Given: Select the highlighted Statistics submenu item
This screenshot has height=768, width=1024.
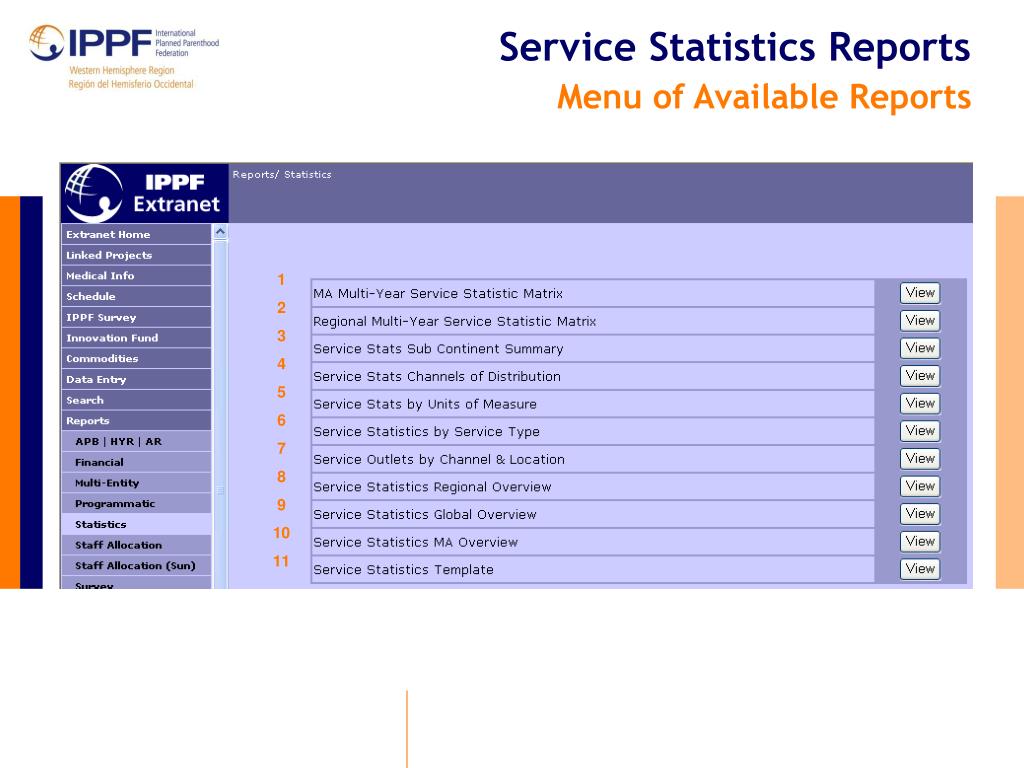Looking at the screenshot, I should tap(136, 524).
